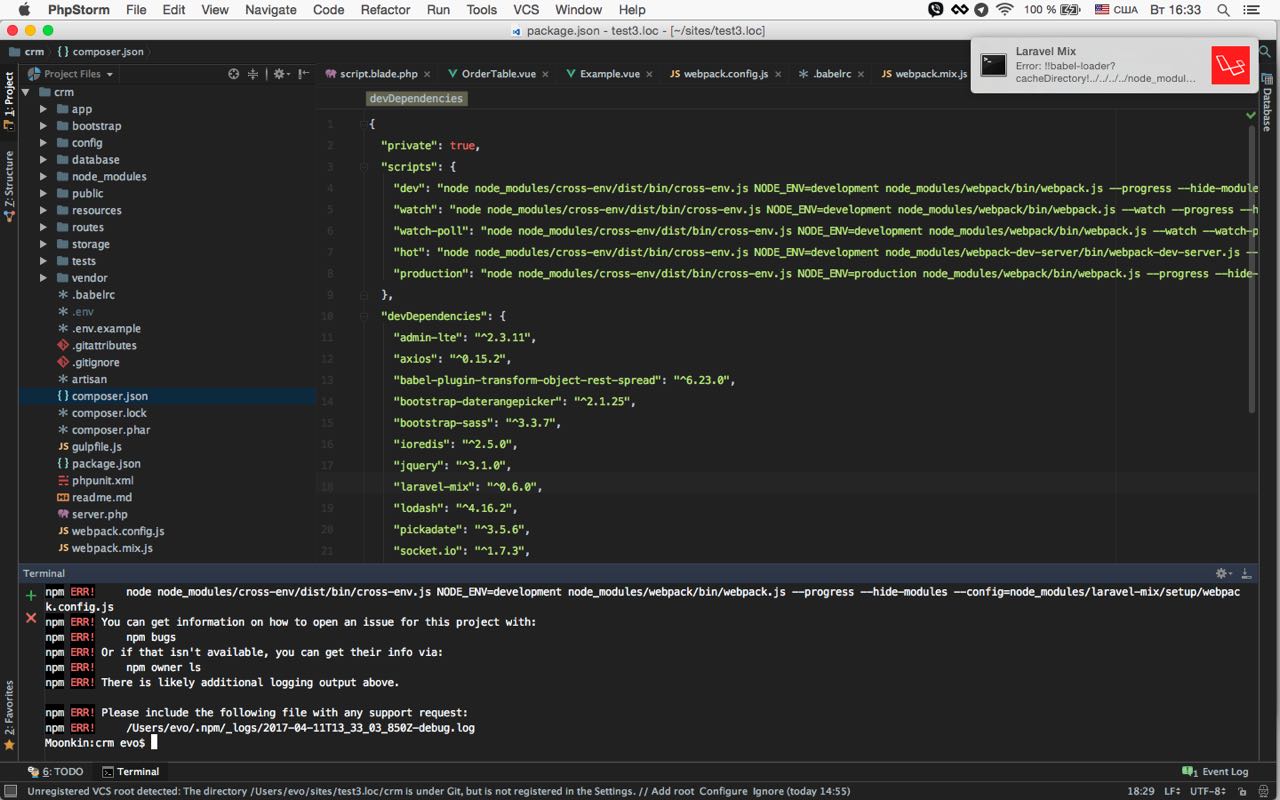
Task: Click the composer.json breadcrumb in navigation bar
Action: coord(101,52)
